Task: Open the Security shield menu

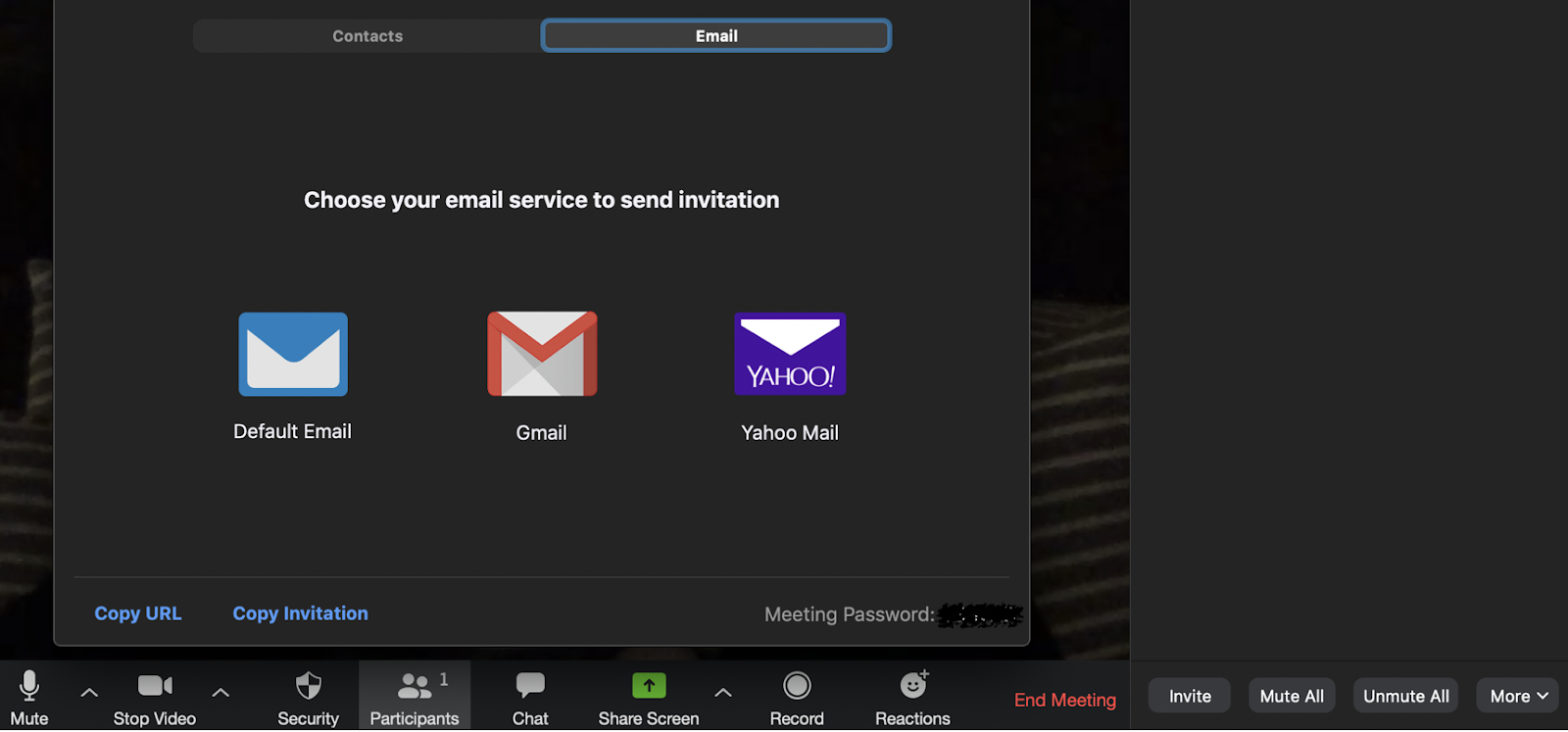Action: click(x=308, y=697)
